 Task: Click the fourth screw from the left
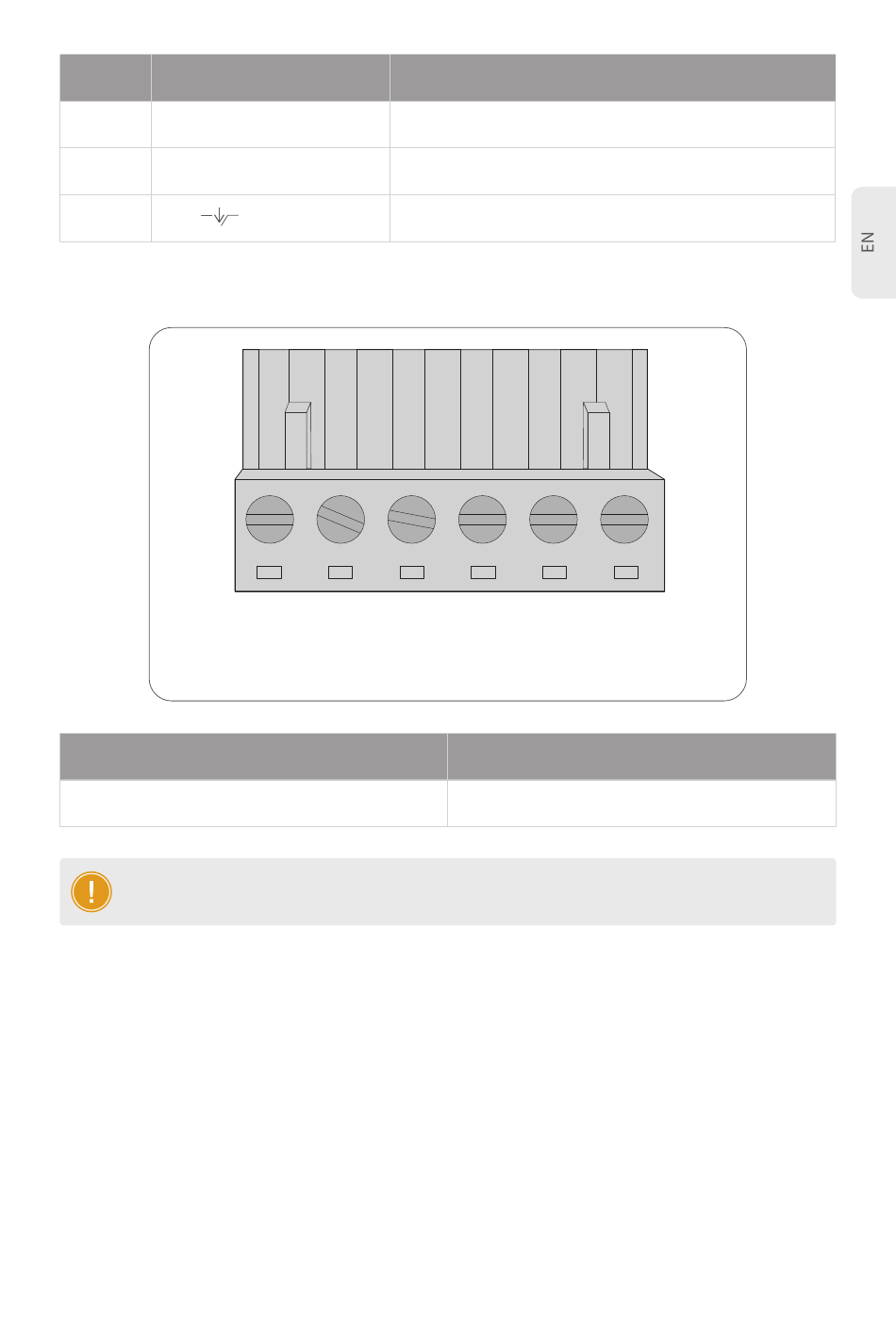(x=483, y=520)
